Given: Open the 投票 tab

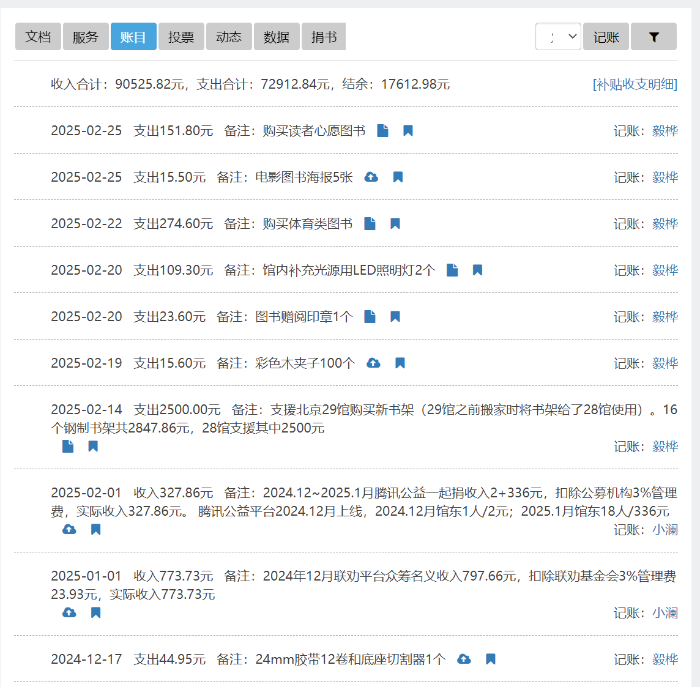Looking at the screenshot, I should pos(181,37).
